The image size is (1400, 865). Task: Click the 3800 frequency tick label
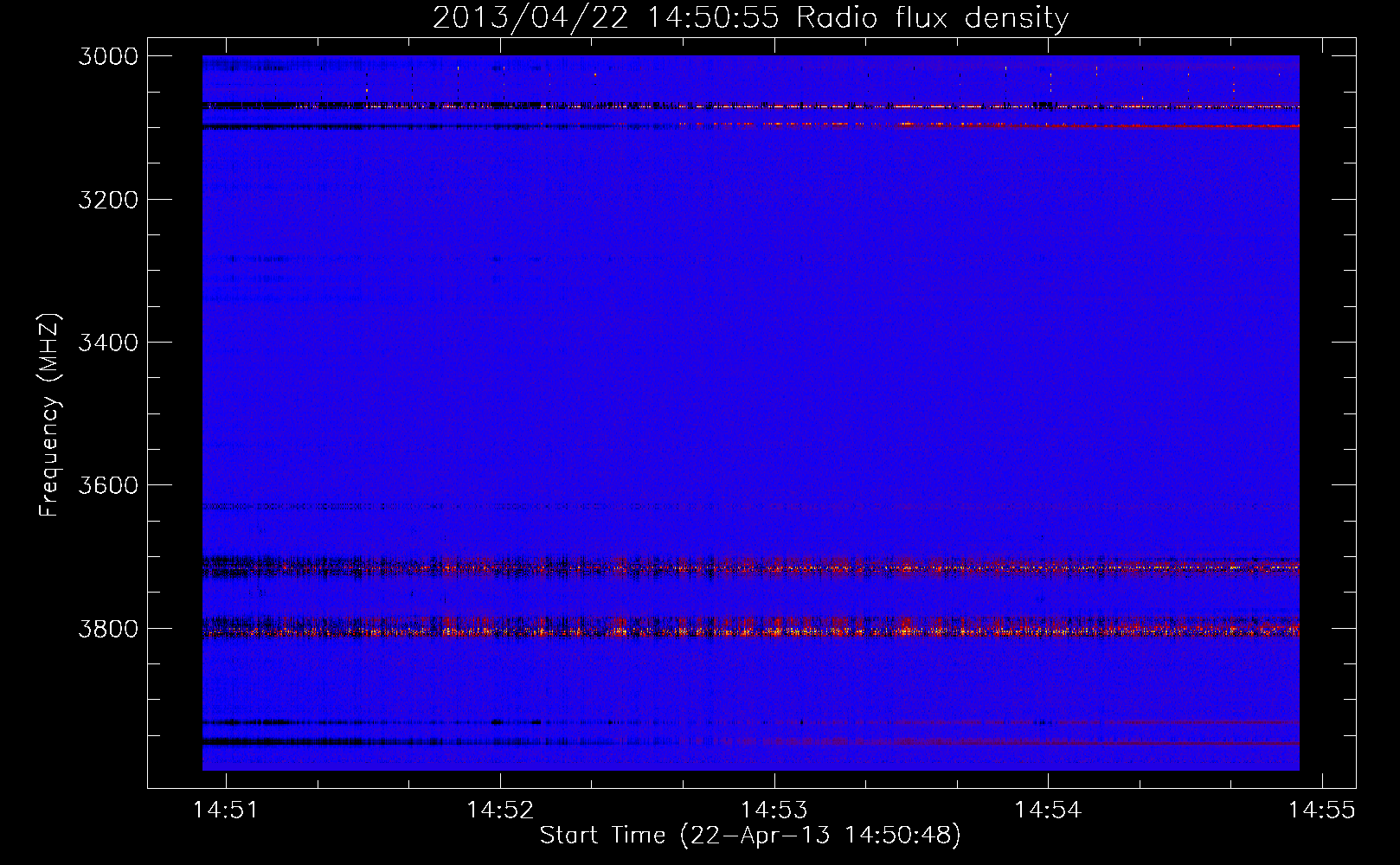[108, 629]
